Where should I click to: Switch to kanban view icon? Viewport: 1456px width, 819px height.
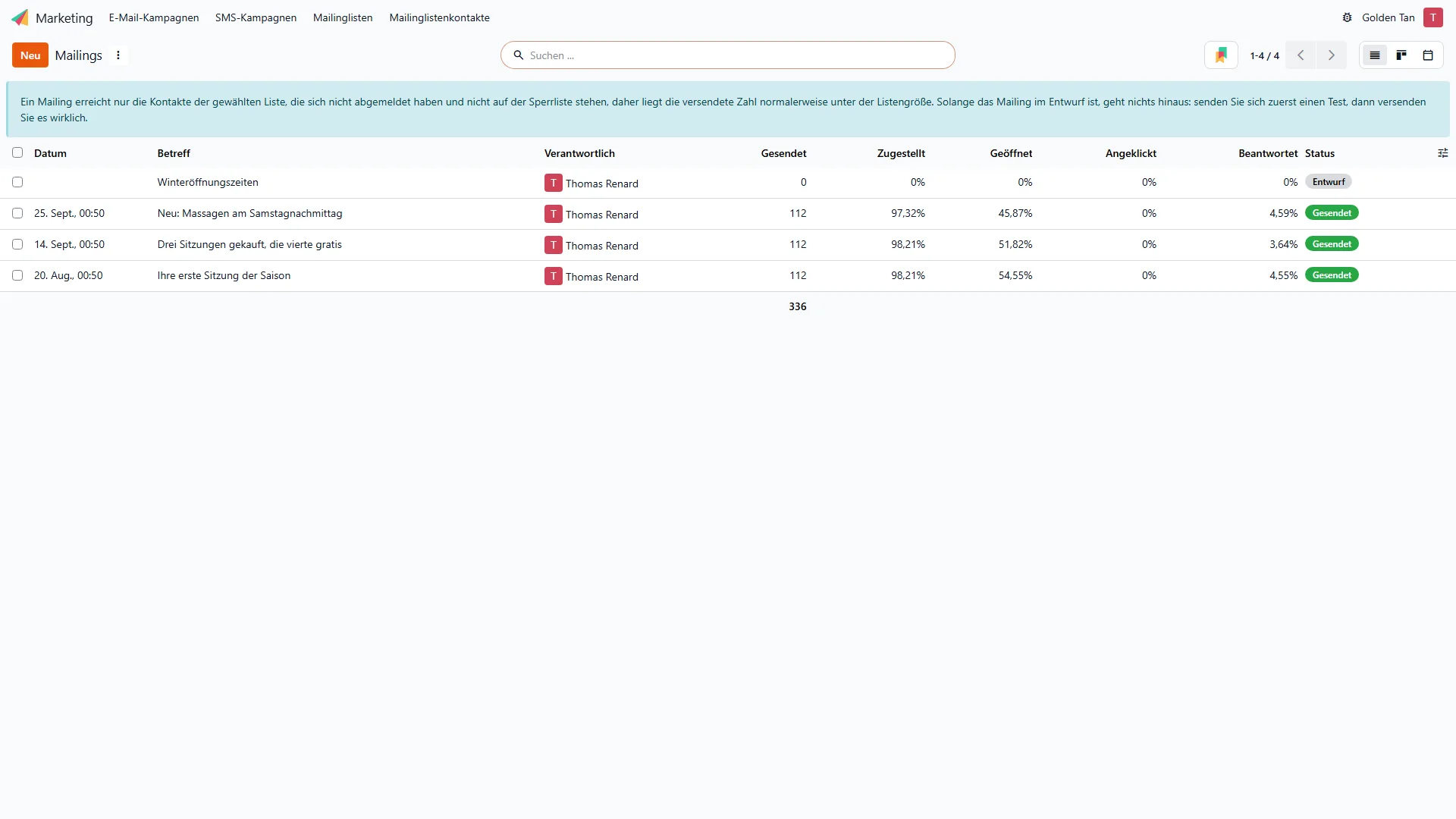pos(1401,55)
